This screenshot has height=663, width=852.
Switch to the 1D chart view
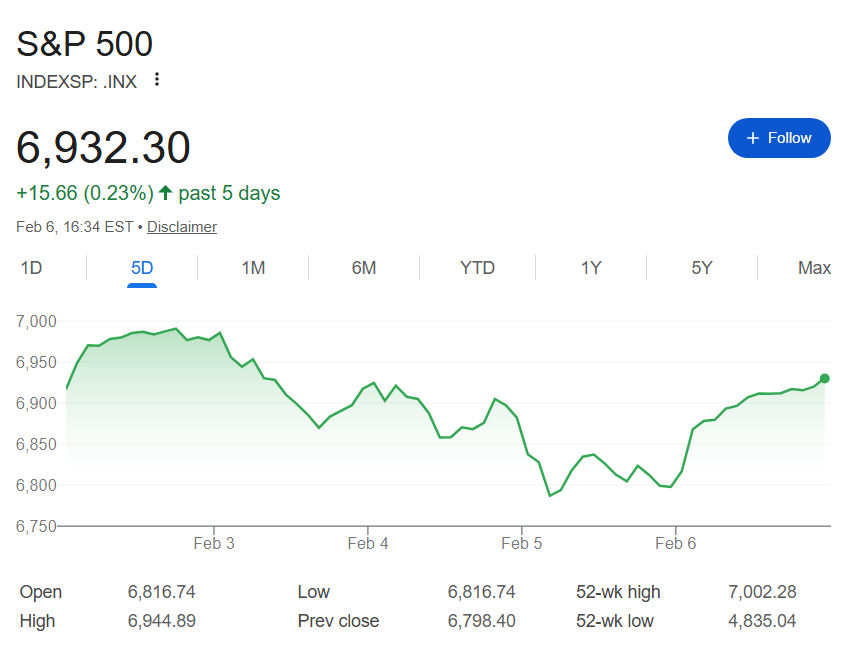[31, 268]
